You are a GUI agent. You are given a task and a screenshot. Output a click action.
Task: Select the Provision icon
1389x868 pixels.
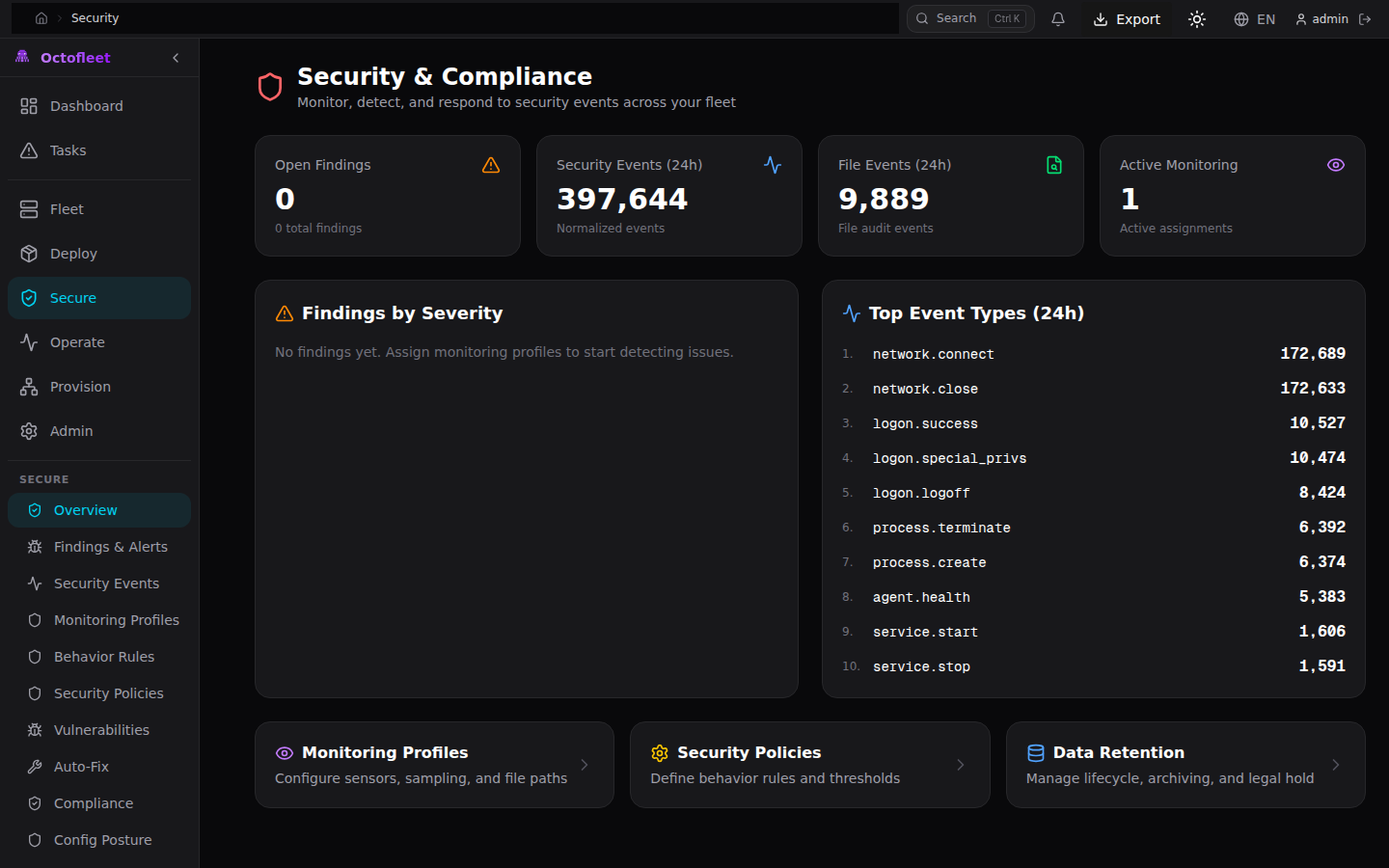coord(29,386)
